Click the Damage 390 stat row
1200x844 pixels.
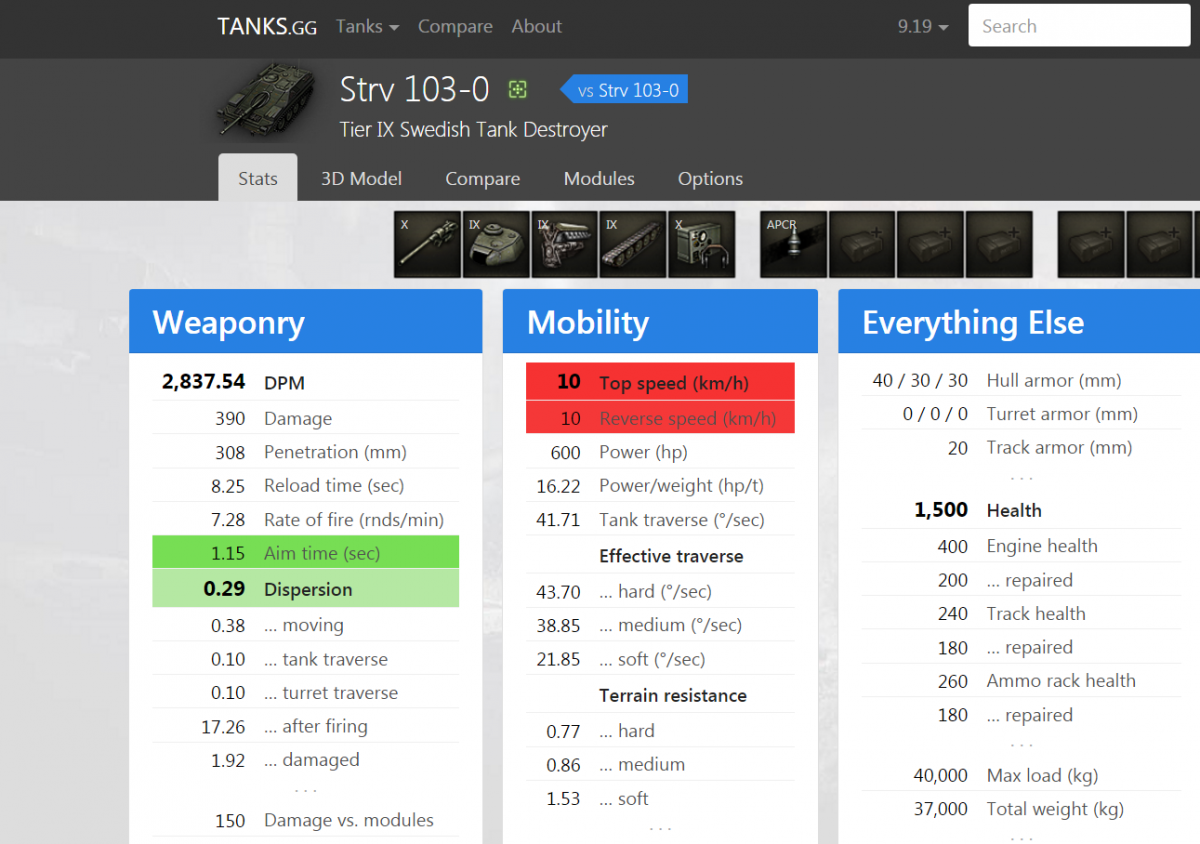coord(306,418)
